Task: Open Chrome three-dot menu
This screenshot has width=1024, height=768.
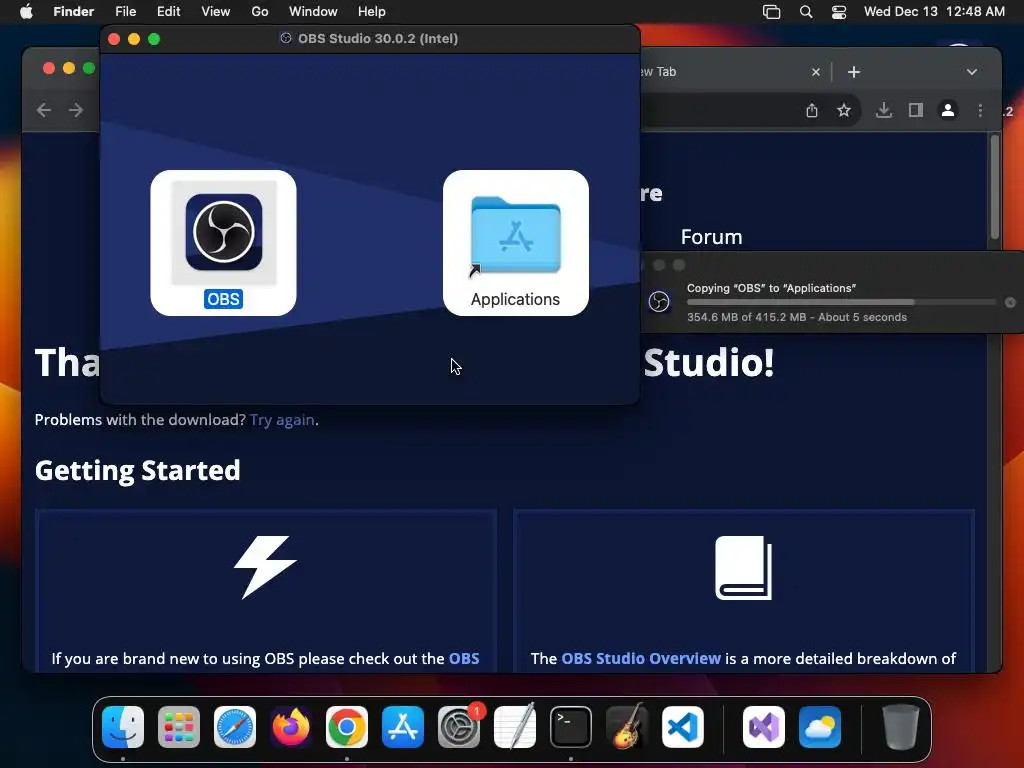Action: click(980, 110)
